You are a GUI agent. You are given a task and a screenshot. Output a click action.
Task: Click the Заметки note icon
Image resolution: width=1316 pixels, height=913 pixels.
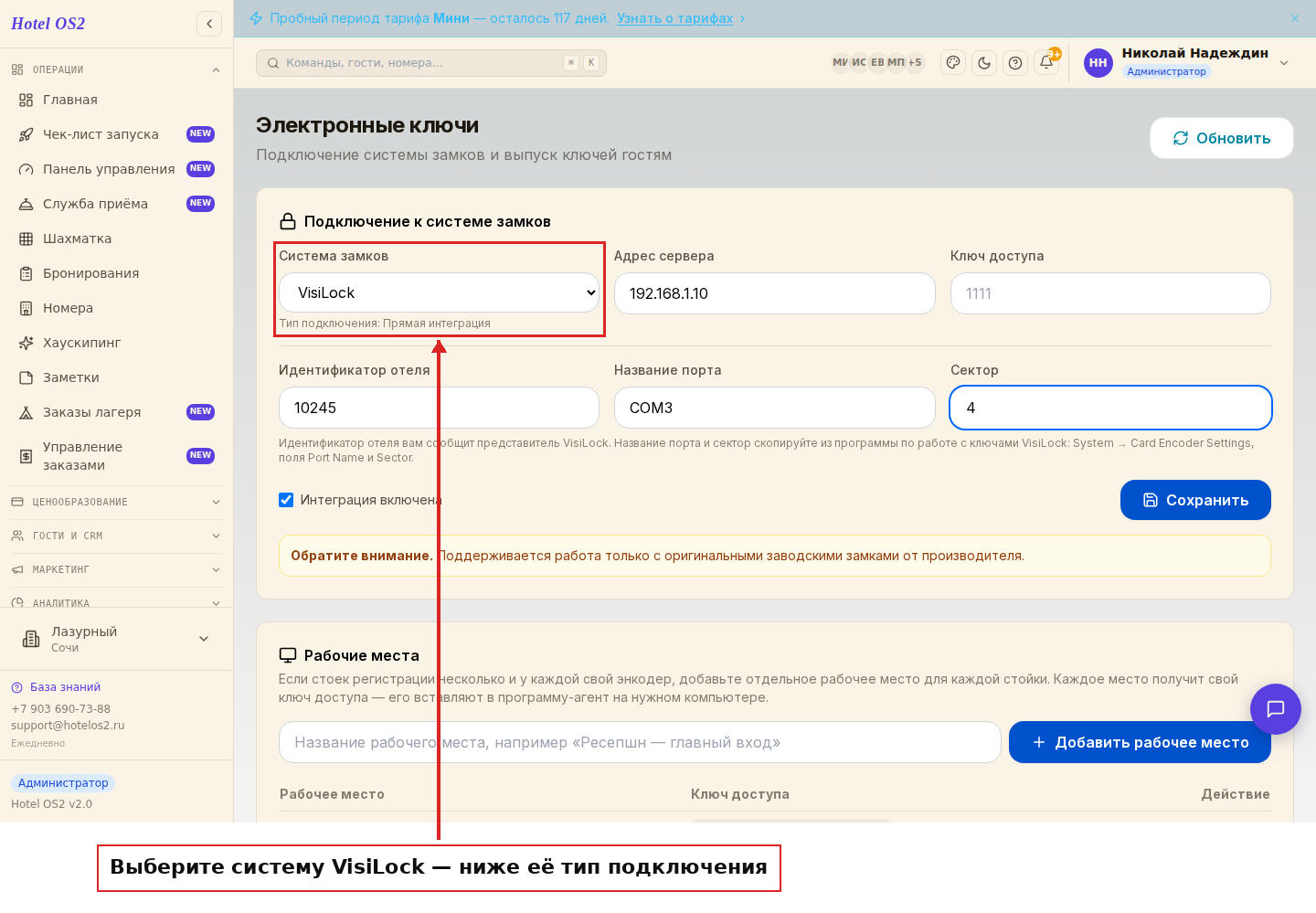pyautogui.click(x=27, y=377)
